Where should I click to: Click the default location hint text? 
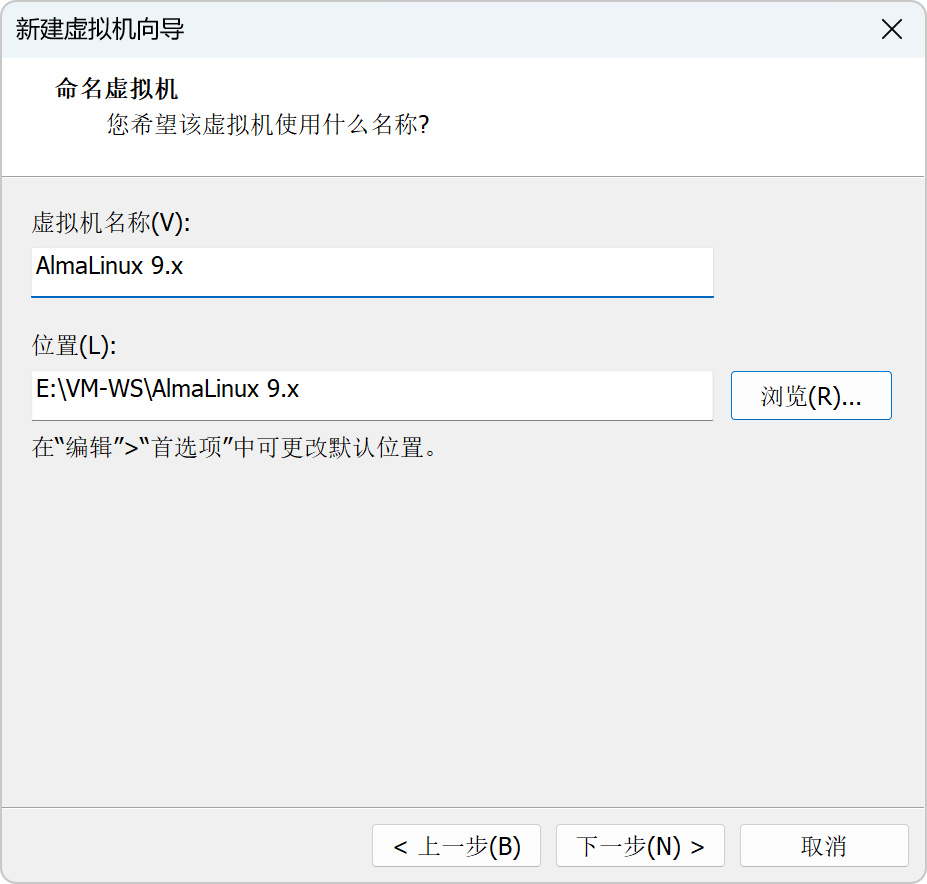point(235,448)
